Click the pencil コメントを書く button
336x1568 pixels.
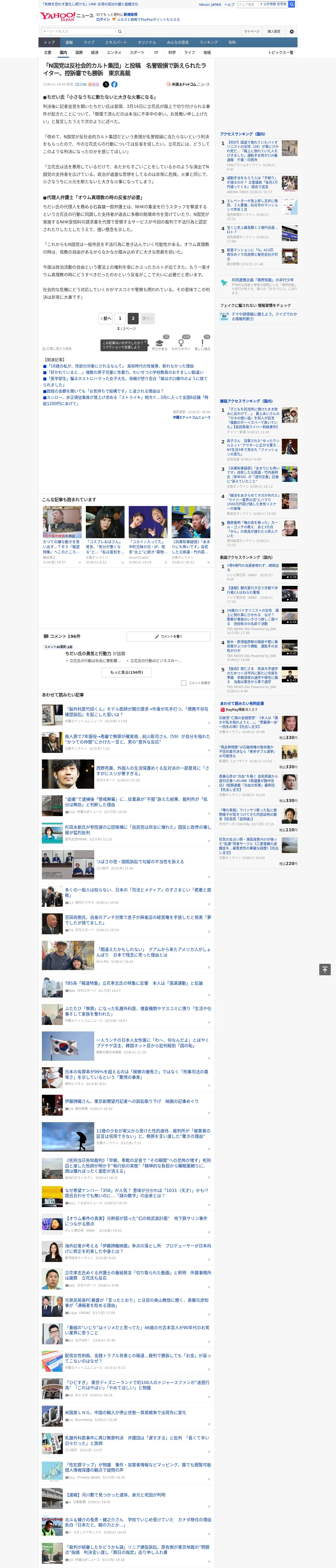pyautogui.click(x=168, y=636)
